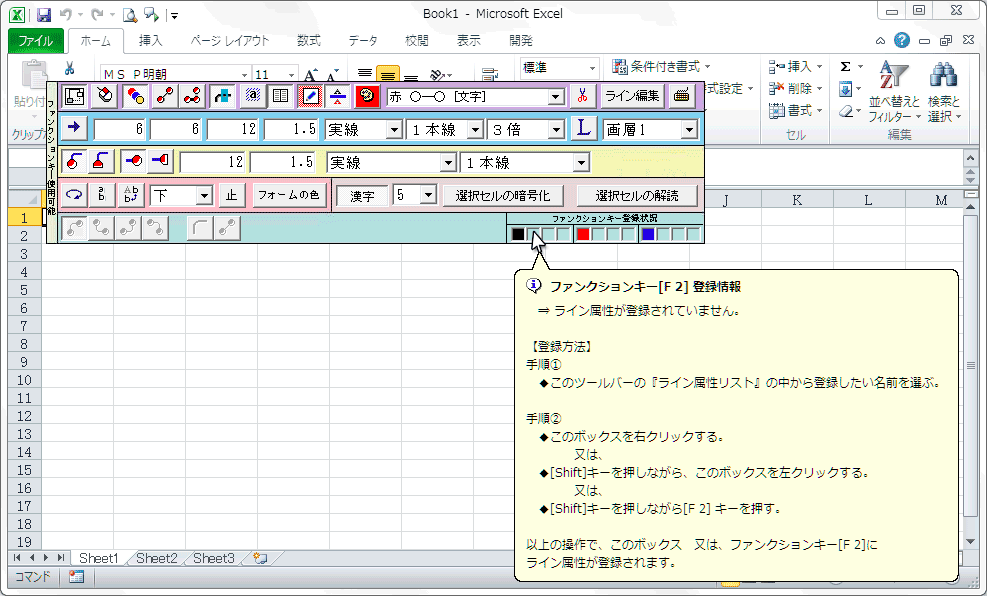987x596 pixels.
Task: Click the two-column list icon
Action: pyautogui.click(x=280, y=96)
